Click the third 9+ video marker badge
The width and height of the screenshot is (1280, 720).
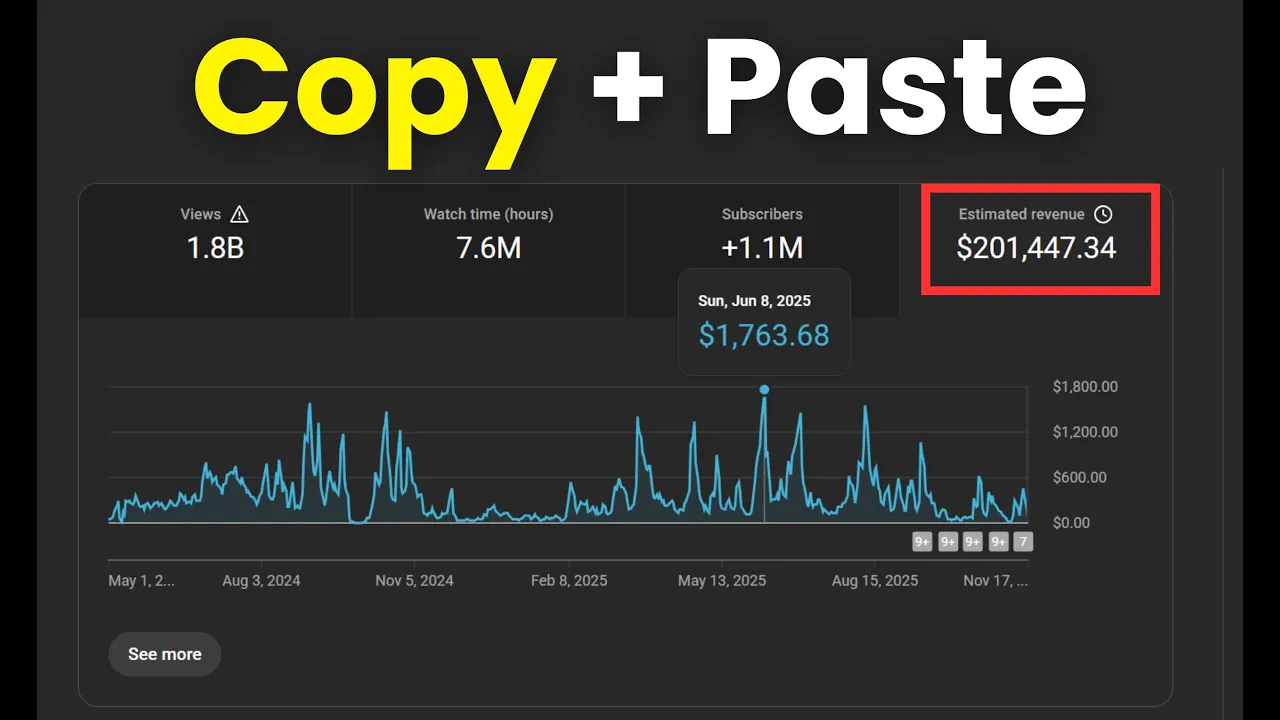pos(972,542)
